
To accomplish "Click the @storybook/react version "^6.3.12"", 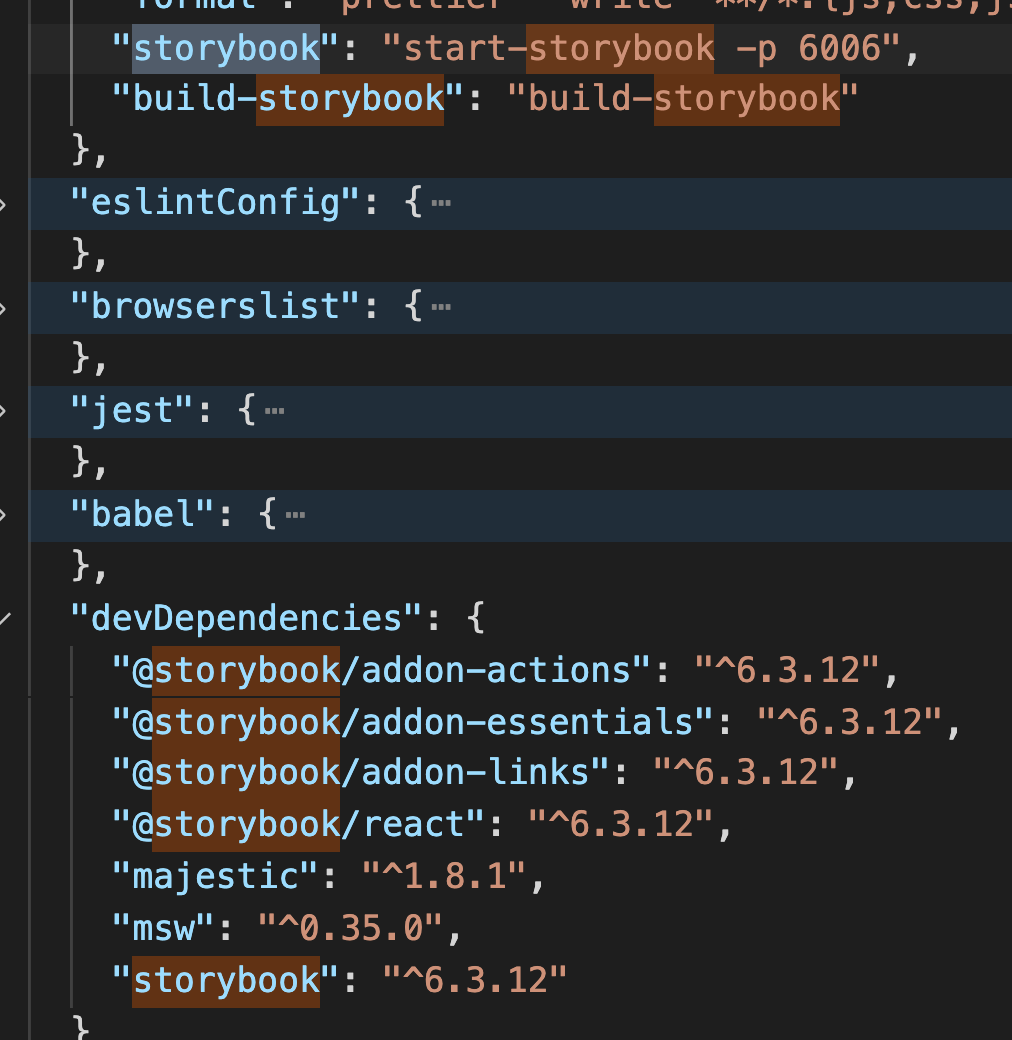I will pyautogui.click(x=621, y=825).
